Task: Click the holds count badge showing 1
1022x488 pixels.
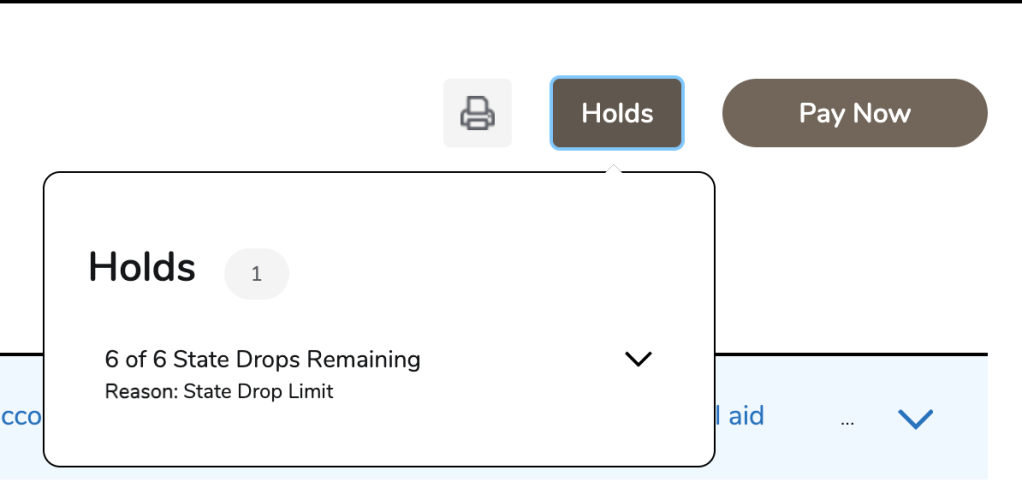Action: (256, 274)
